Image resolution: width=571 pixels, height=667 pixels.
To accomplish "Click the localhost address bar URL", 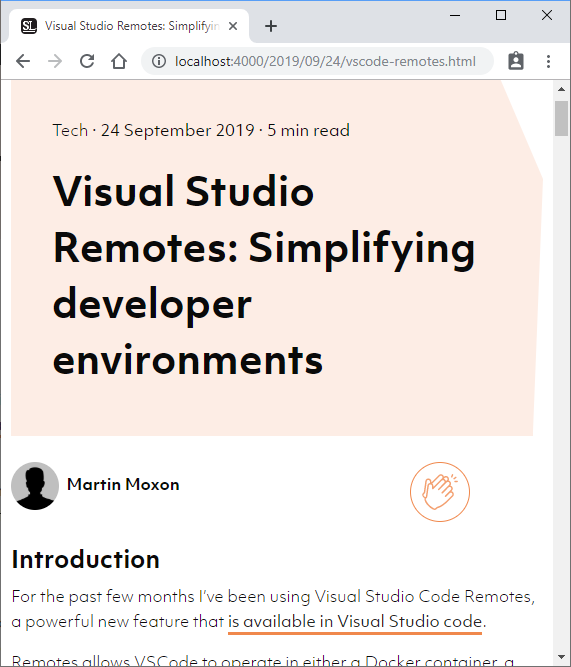I will click(x=325, y=61).
